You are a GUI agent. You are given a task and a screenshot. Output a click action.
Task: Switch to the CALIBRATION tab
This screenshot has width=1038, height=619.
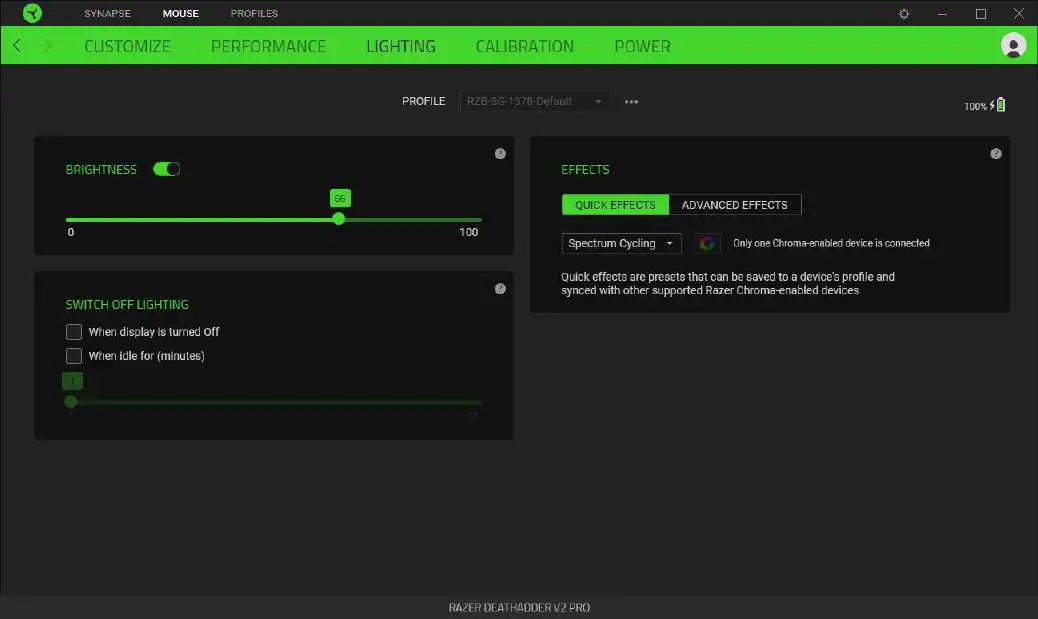pyautogui.click(x=524, y=45)
